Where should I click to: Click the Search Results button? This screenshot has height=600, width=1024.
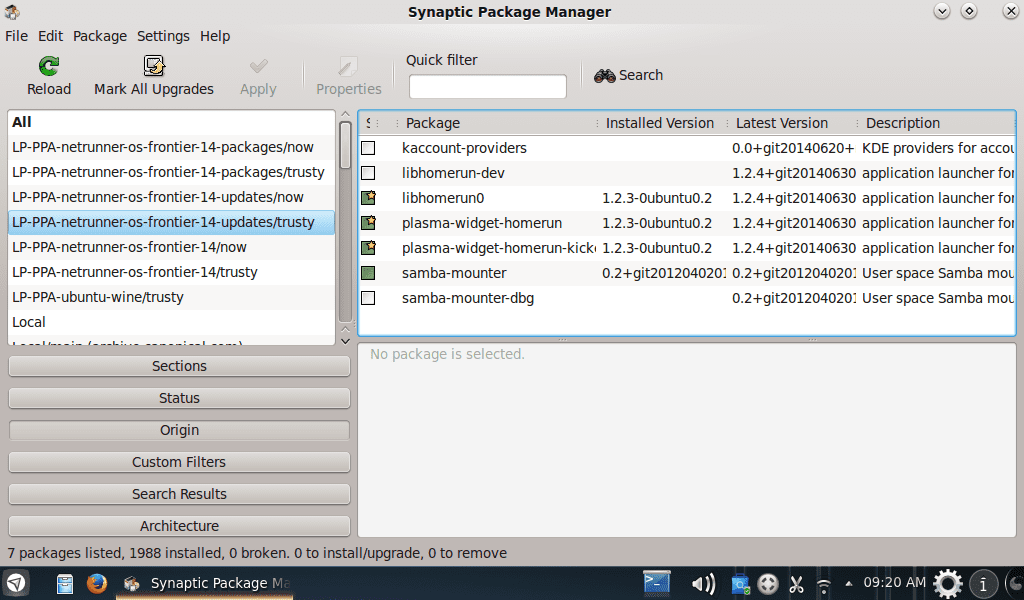(179, 494)
